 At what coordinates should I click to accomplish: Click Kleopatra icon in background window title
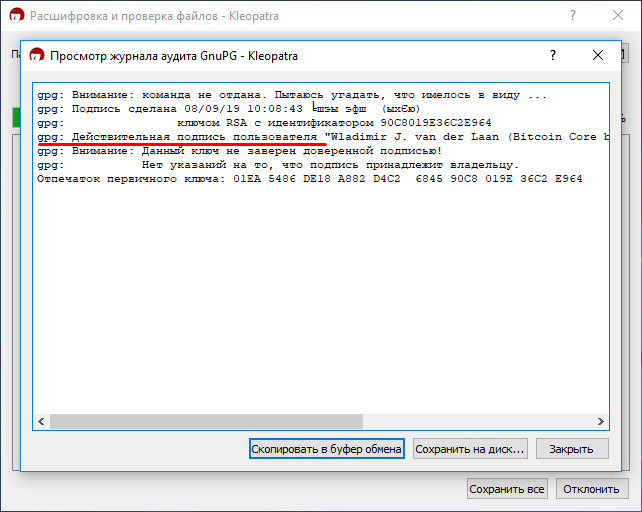[17, 16]
